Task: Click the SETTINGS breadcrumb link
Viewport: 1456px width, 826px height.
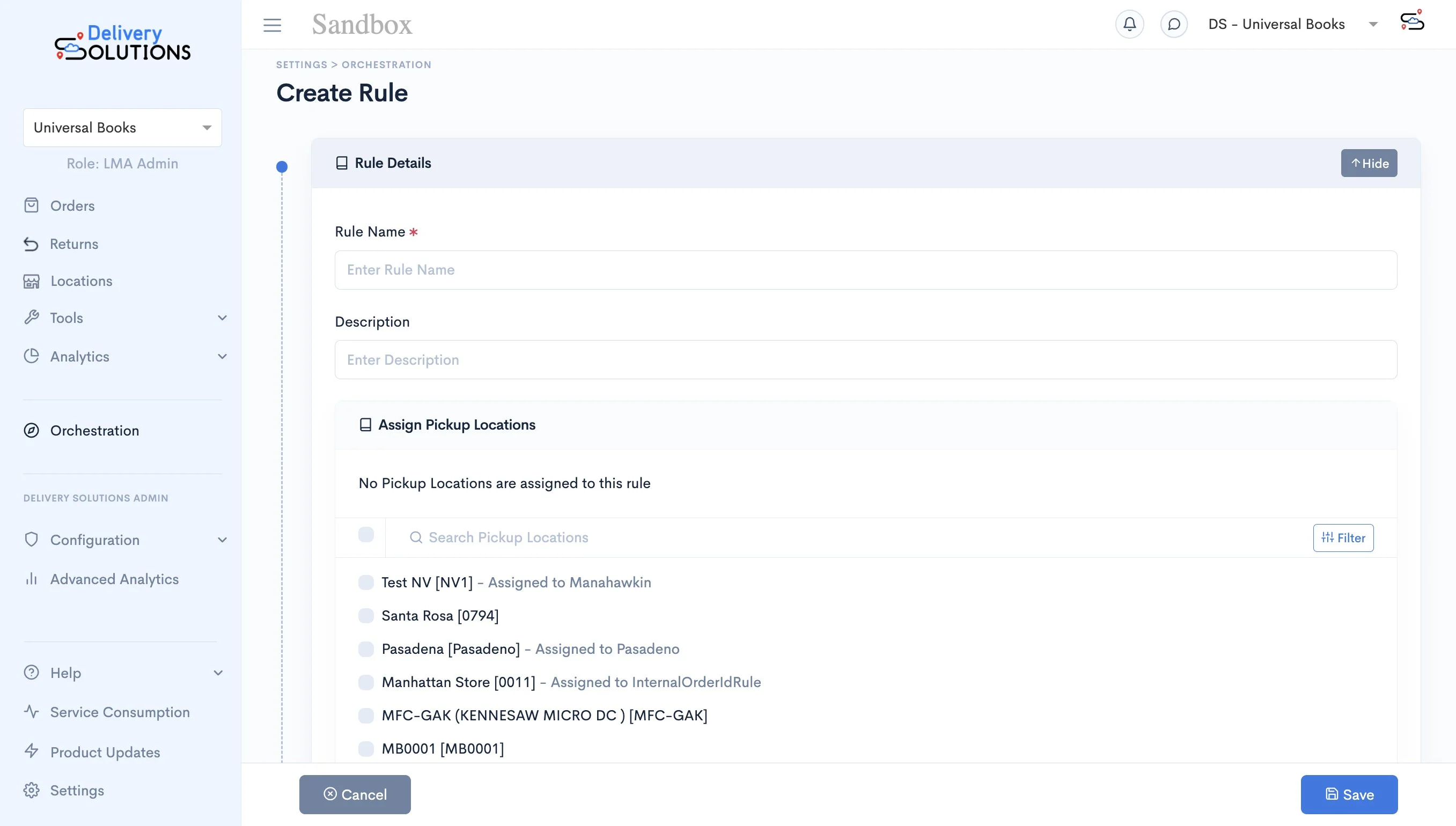Action: 302,65
